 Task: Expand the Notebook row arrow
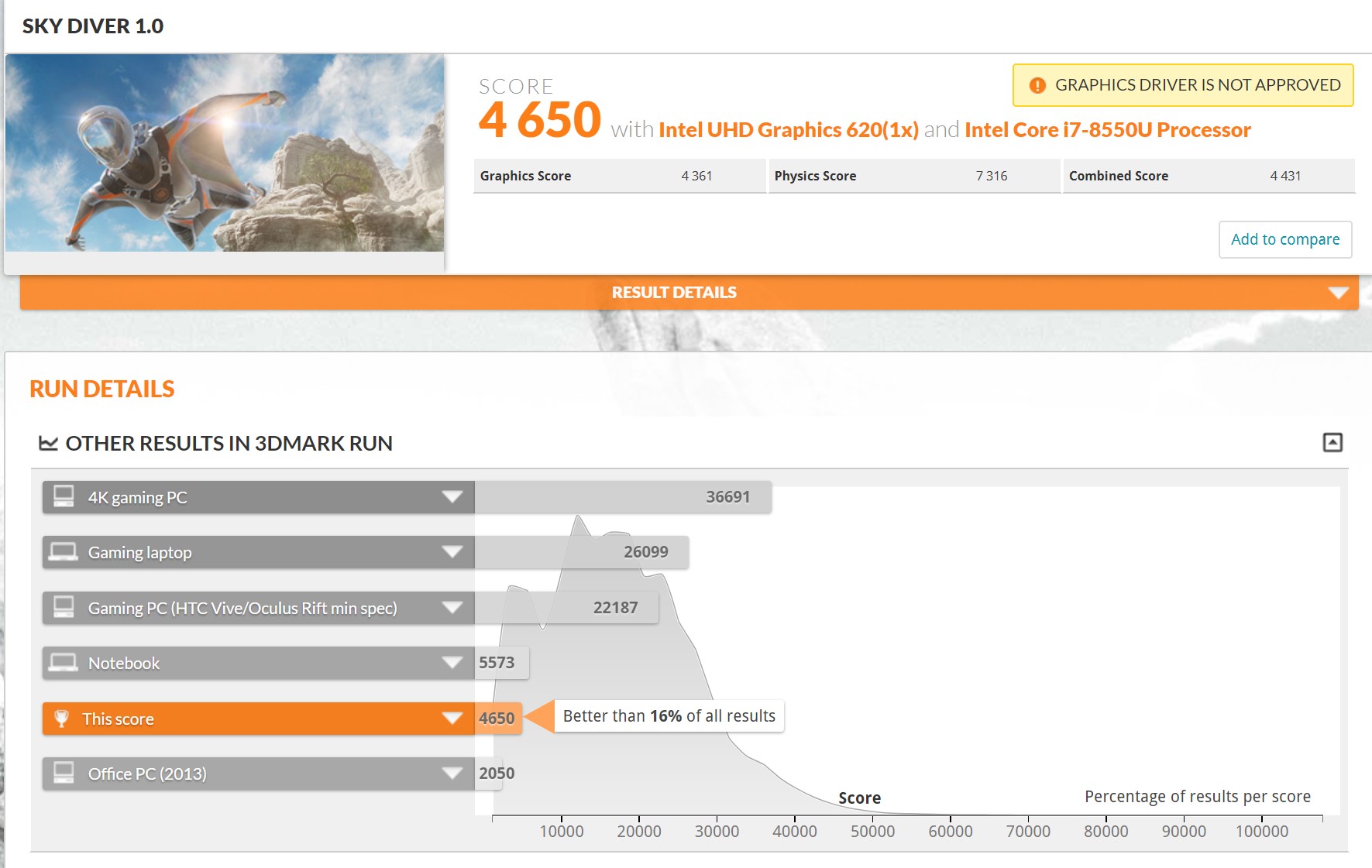452,662
